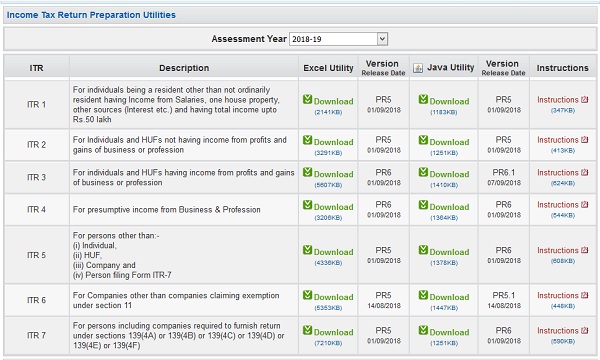This screenshot has width=600, height=360.
Task: Open the Assessment Year dropdown arrow
Action: click(x=382, y=39)
